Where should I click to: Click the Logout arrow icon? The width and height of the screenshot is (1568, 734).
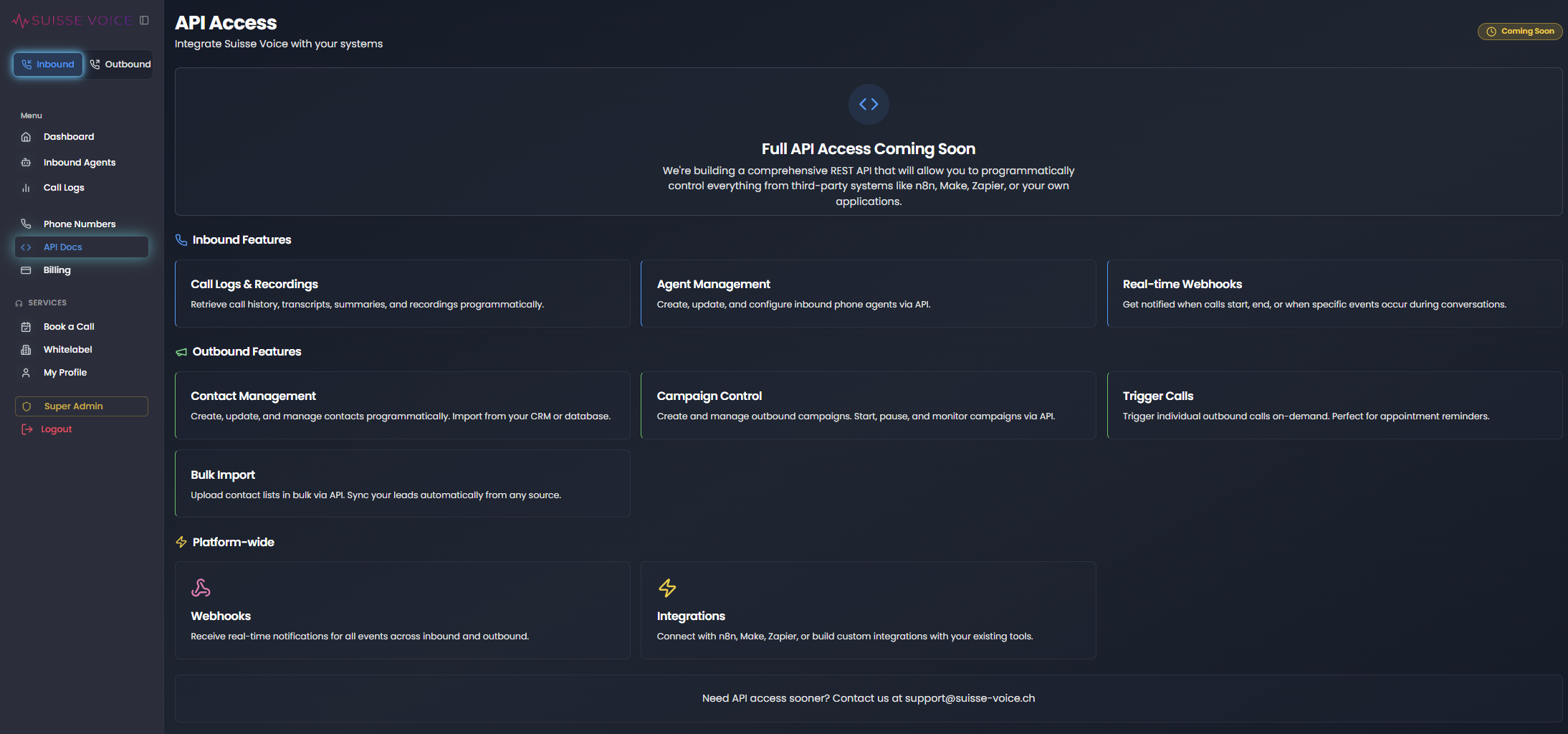click(x=27, y=429)
